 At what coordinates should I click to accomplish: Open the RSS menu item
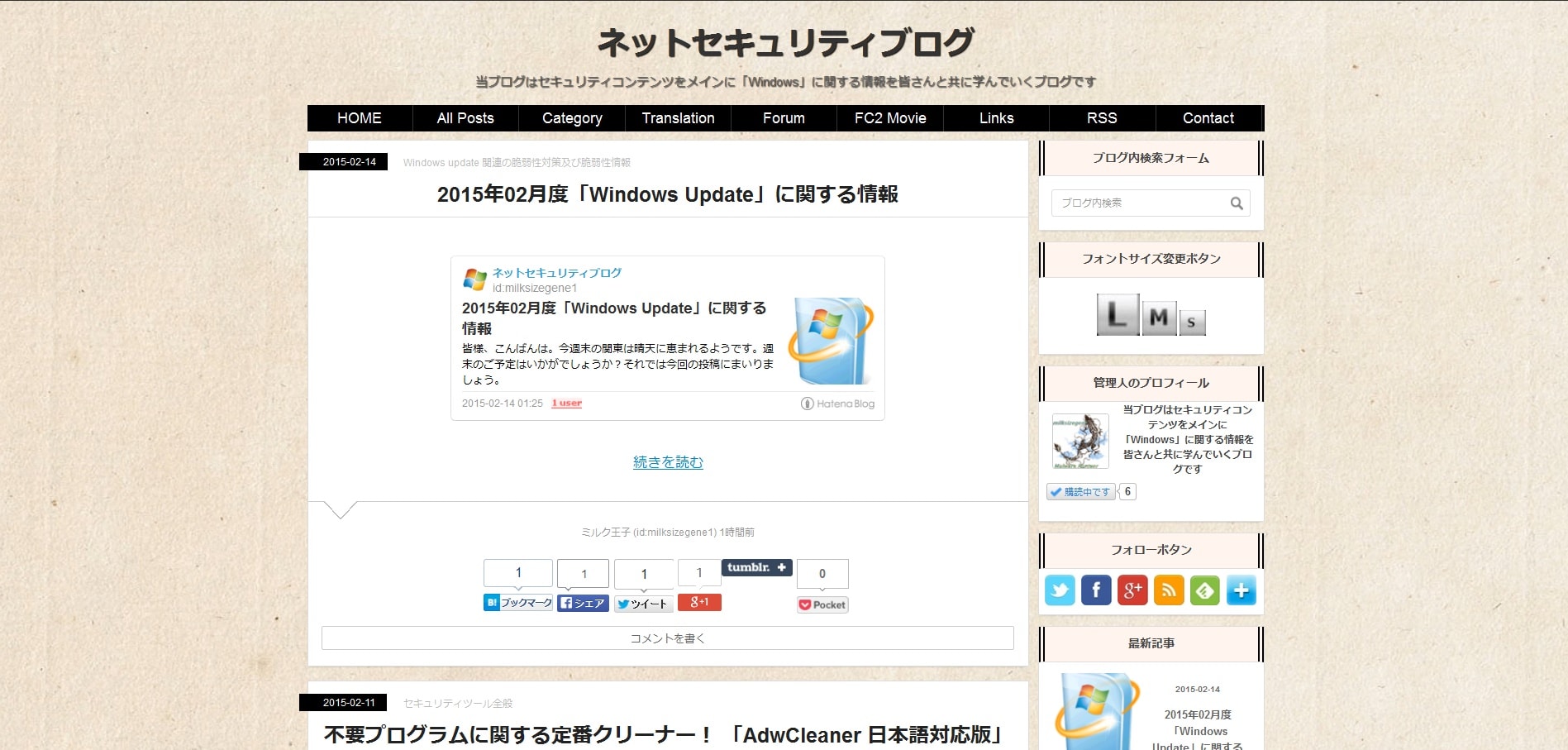1102,118
